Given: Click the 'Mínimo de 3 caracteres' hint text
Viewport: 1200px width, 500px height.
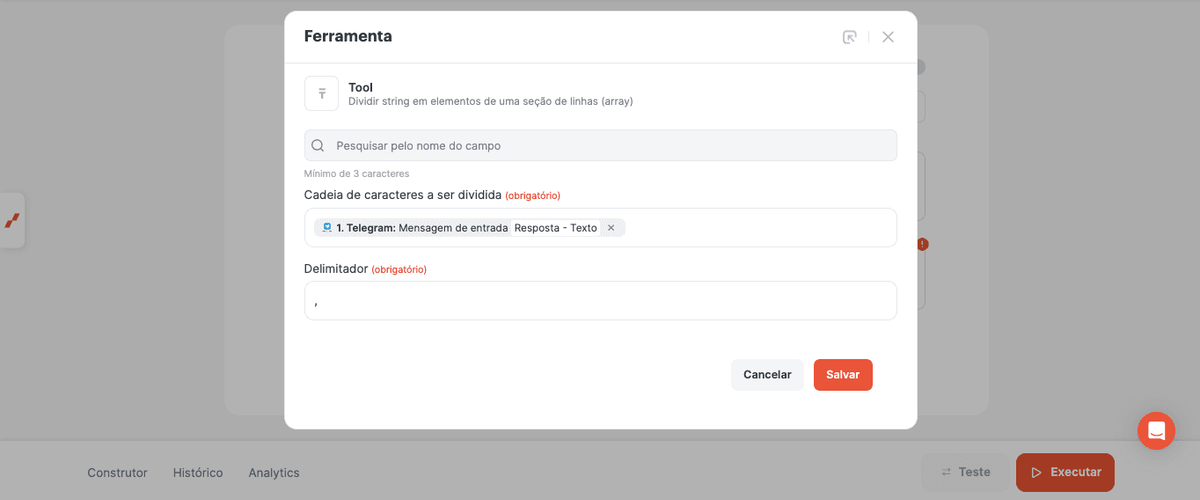Looking at the screenshot, I should [x=356, y=174].
